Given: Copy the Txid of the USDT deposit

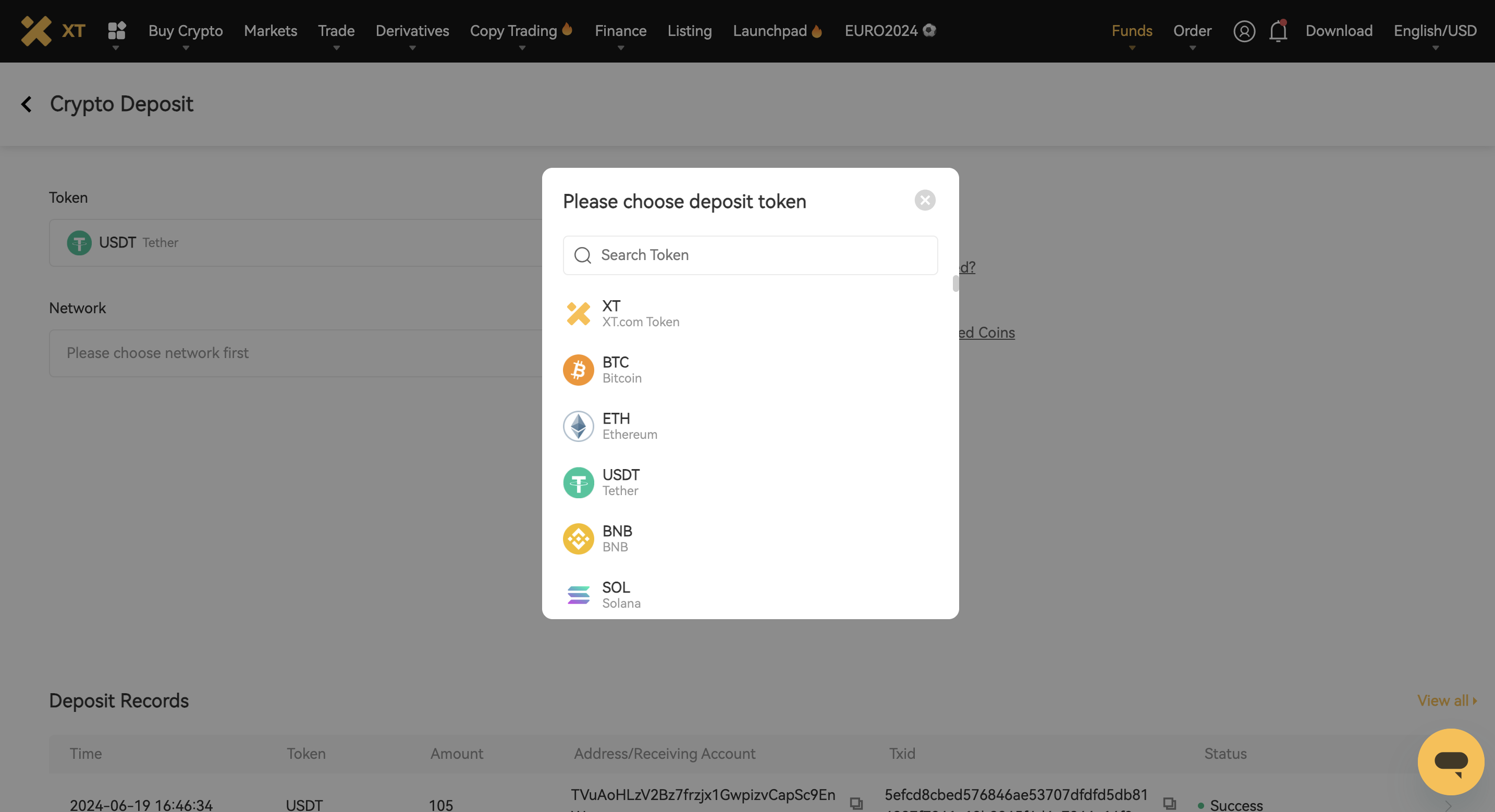Looking at the screenshot, I should [1169, 803].
